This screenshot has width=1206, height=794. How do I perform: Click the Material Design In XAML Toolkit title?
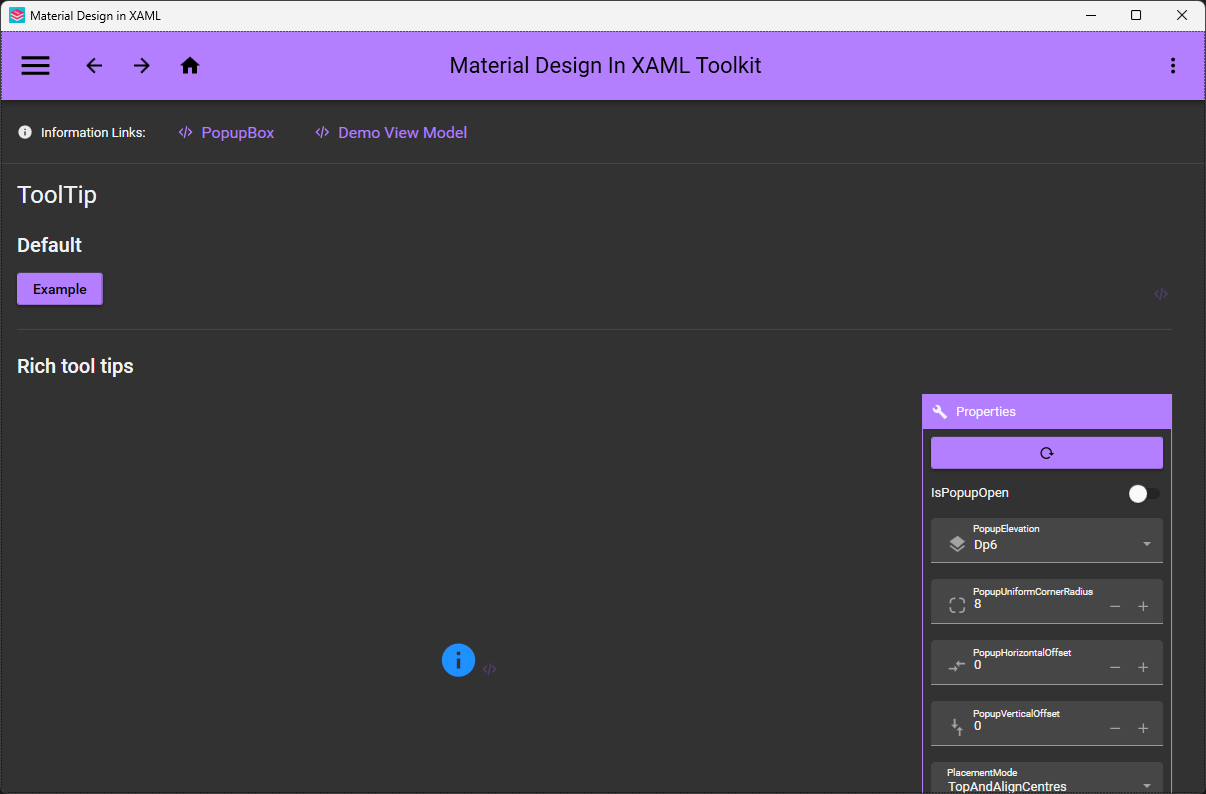click(x=605, y=66)
